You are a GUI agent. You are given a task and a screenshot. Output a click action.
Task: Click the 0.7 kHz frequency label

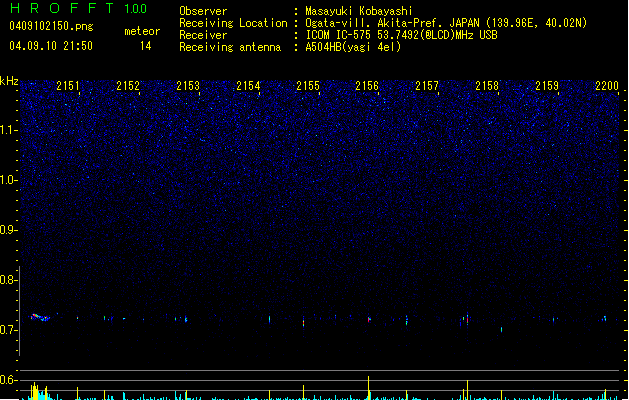[x=8, y=330]
